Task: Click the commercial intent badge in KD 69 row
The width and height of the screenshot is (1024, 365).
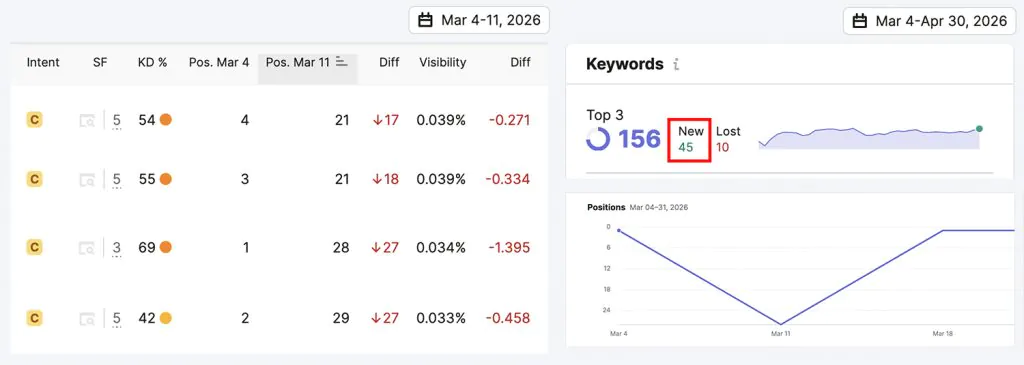Action: [35, 247]
